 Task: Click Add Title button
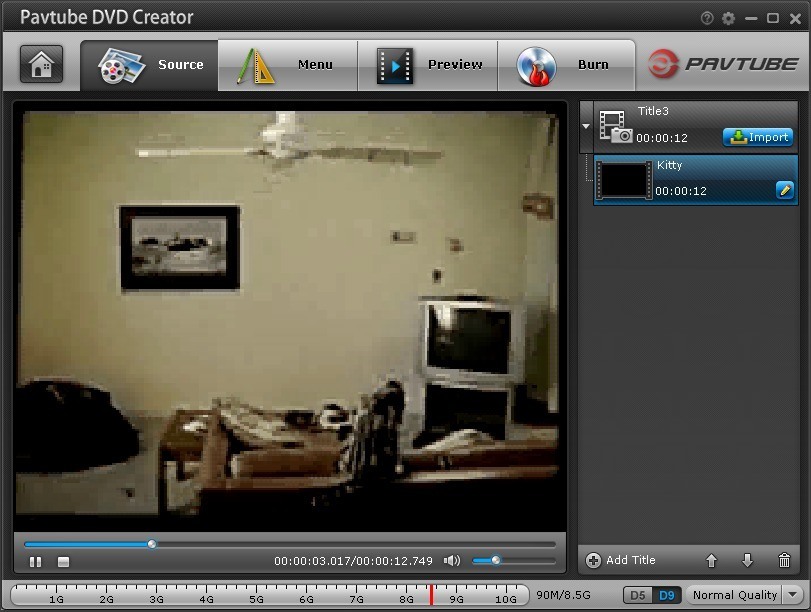(621, 561)
